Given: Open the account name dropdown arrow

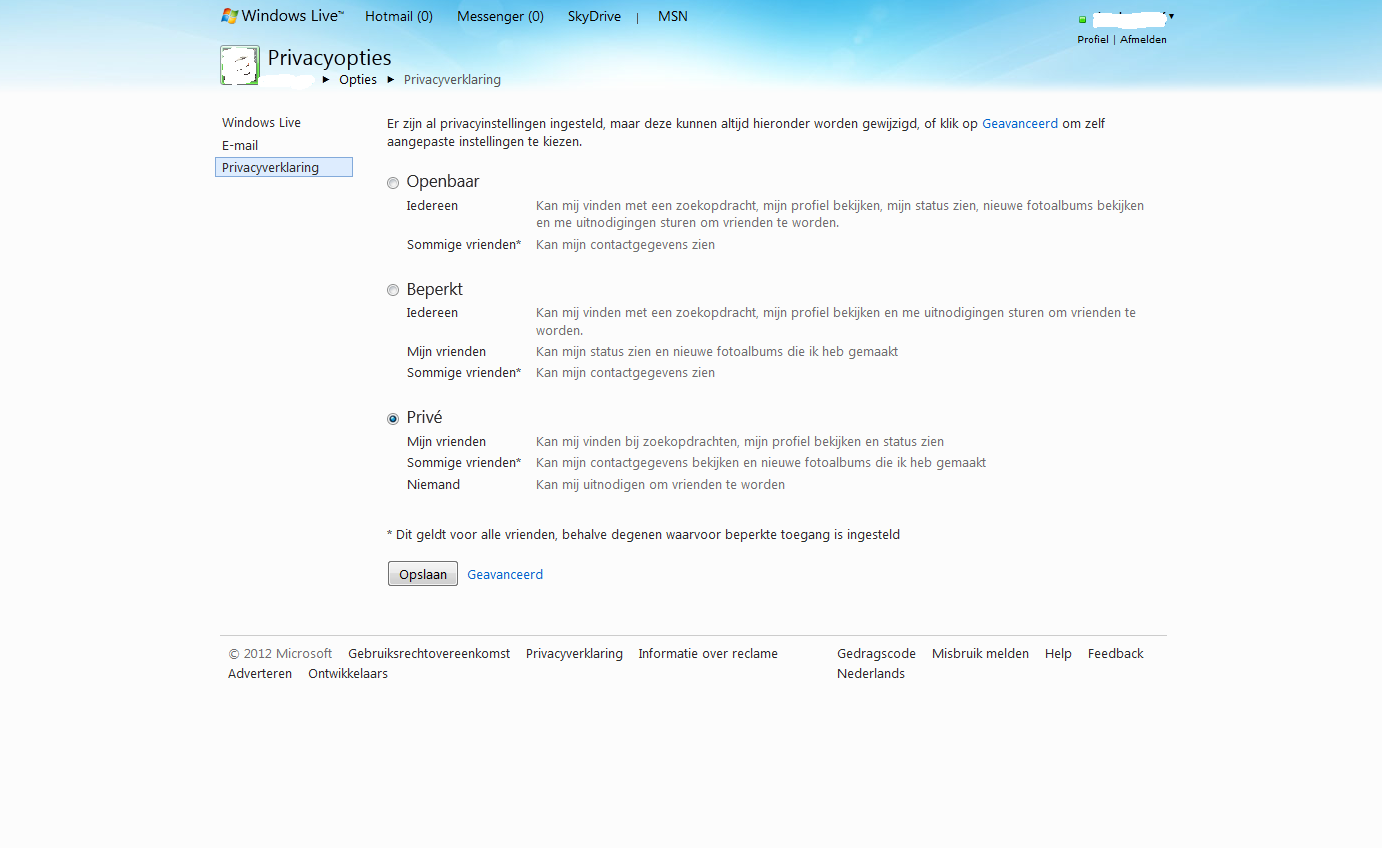Looking at the screenshot, I should 1171,16.
